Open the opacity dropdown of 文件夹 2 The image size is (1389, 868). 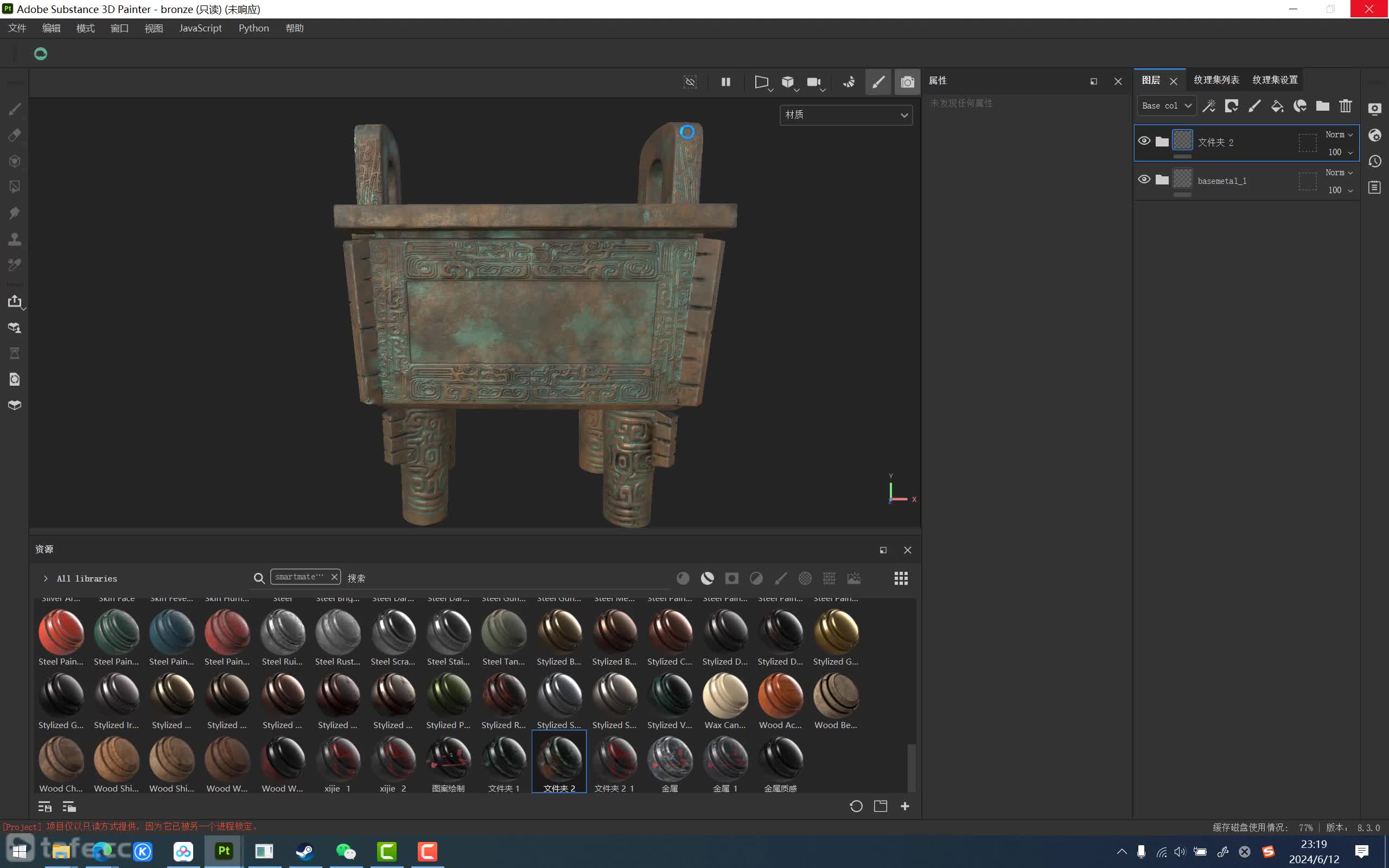click(1340, 152)
